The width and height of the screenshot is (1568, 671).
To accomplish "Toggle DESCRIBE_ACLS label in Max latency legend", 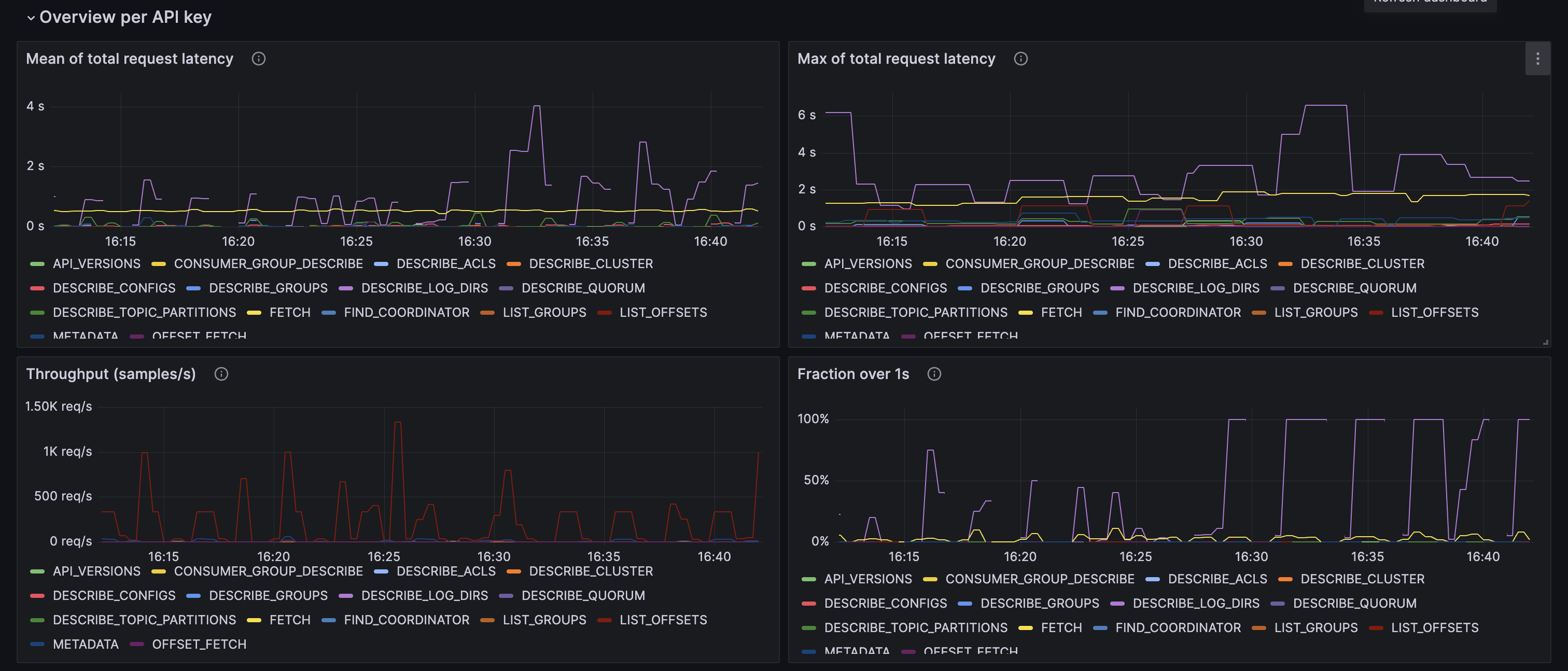I will pos(1217,263).
